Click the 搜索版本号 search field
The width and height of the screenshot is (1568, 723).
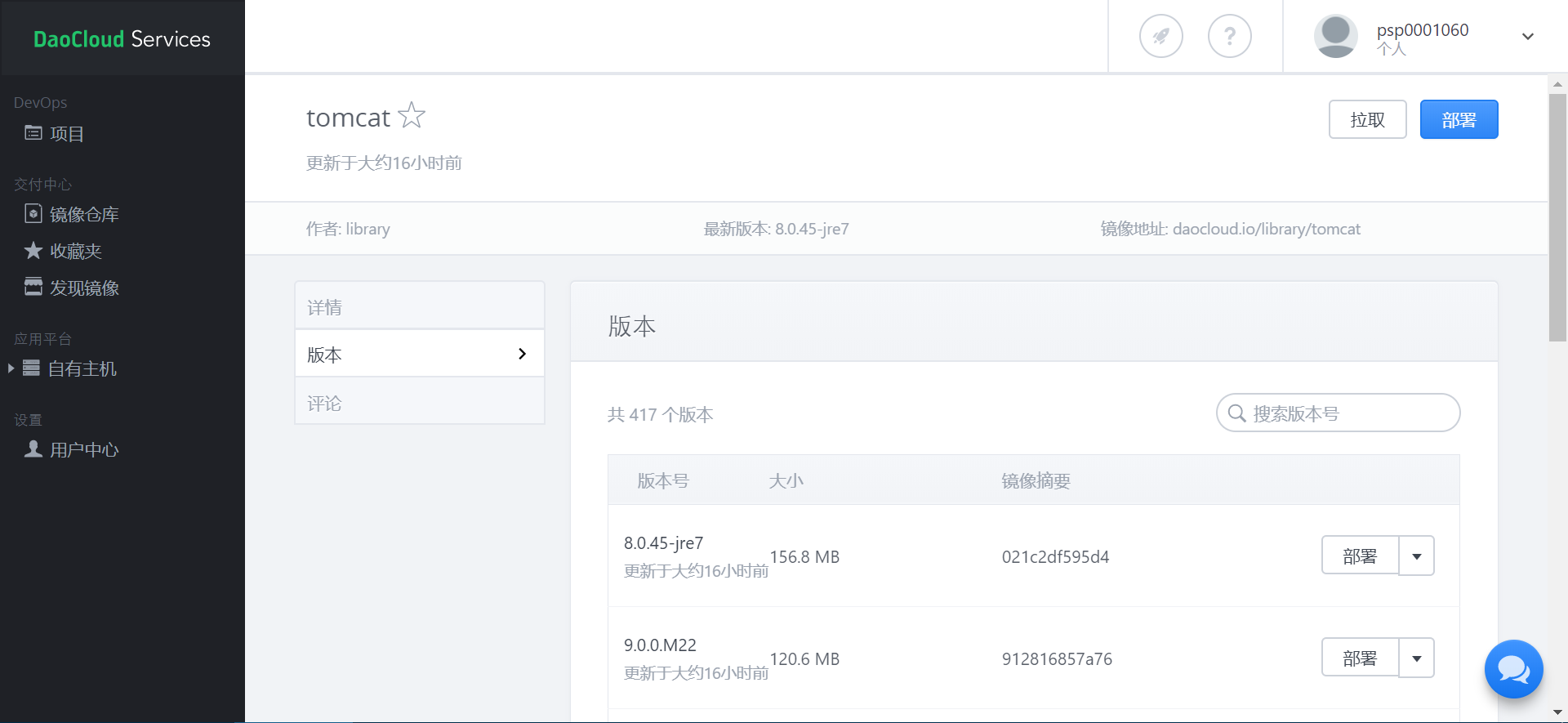pos(1338,413)
